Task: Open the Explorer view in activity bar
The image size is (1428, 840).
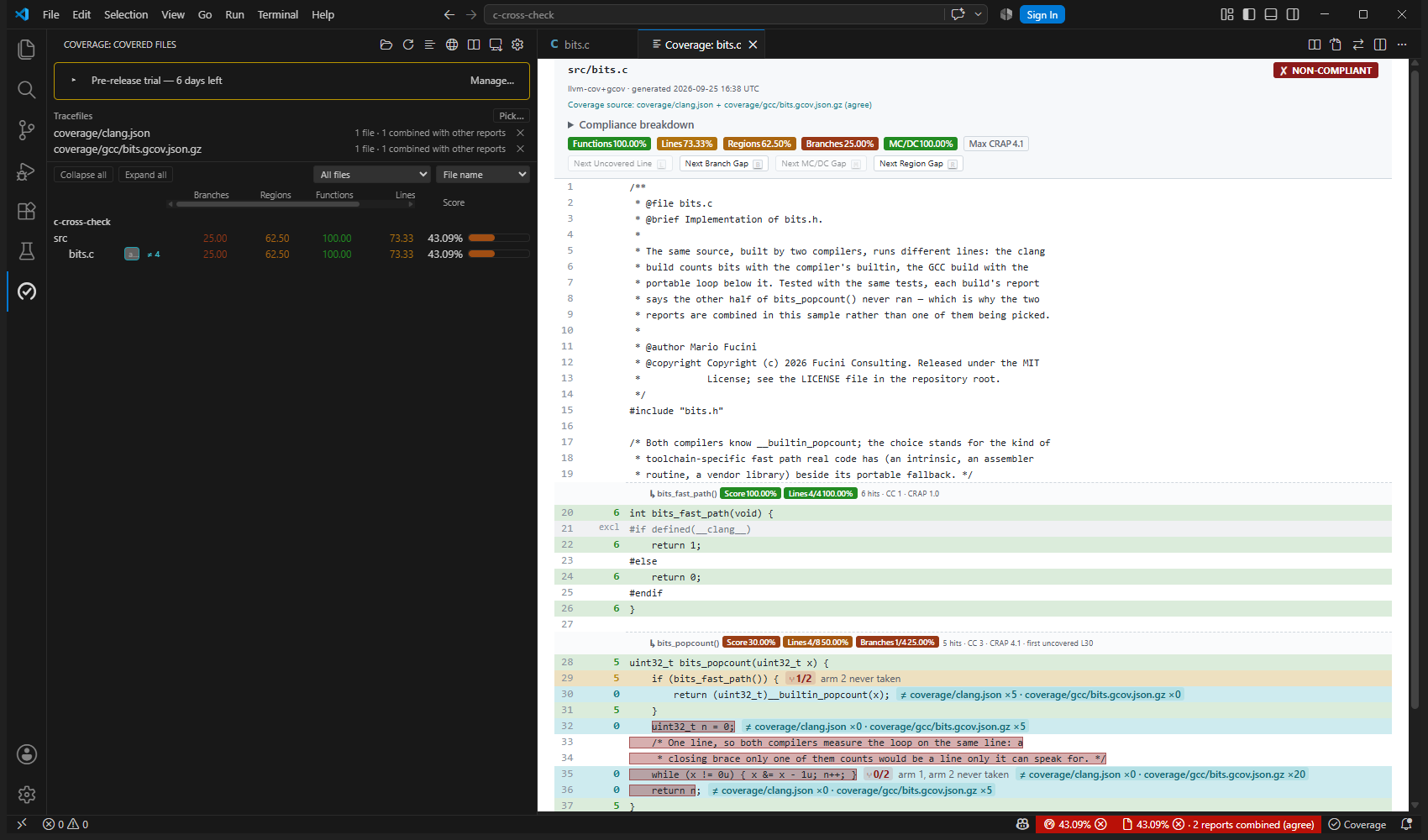Action: click(x=26, y=50)
